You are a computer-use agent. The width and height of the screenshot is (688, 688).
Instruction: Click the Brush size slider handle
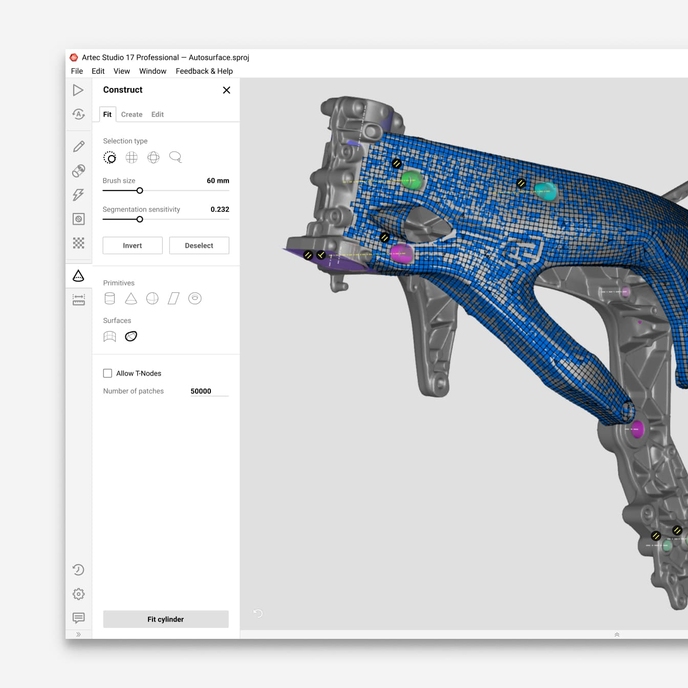point(140,190)
